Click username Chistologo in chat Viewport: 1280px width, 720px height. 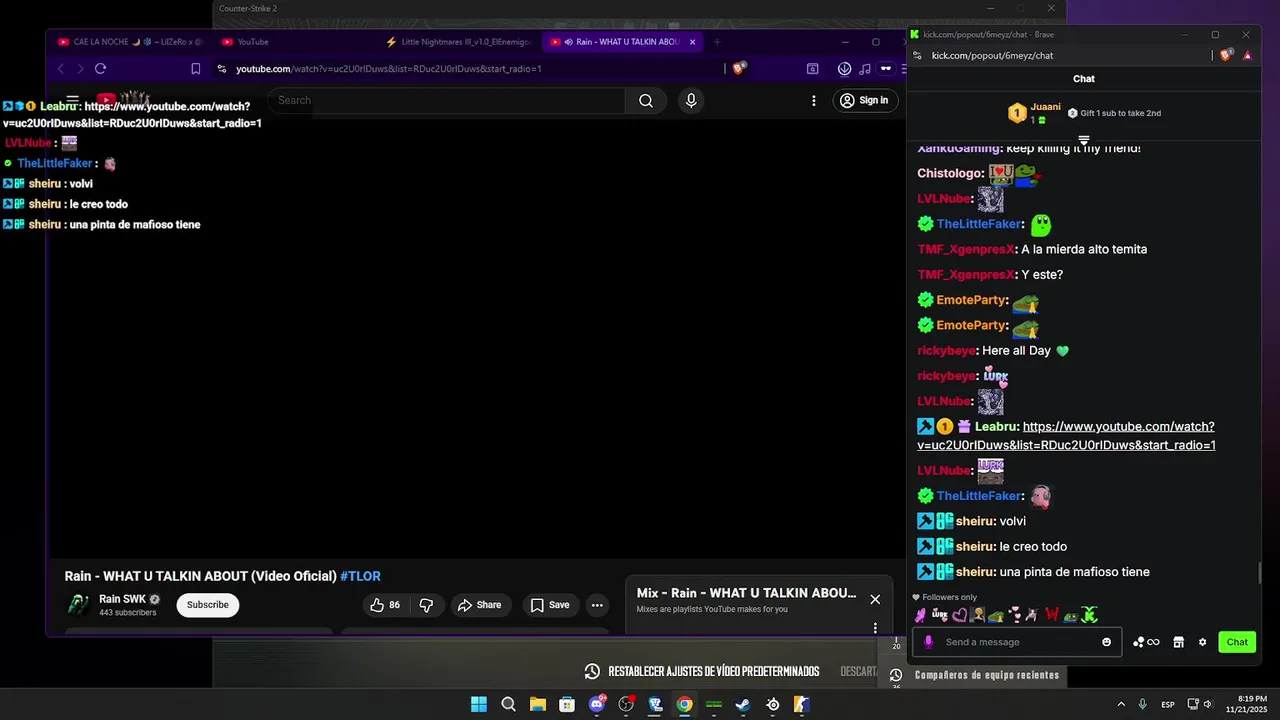point(950,173)
